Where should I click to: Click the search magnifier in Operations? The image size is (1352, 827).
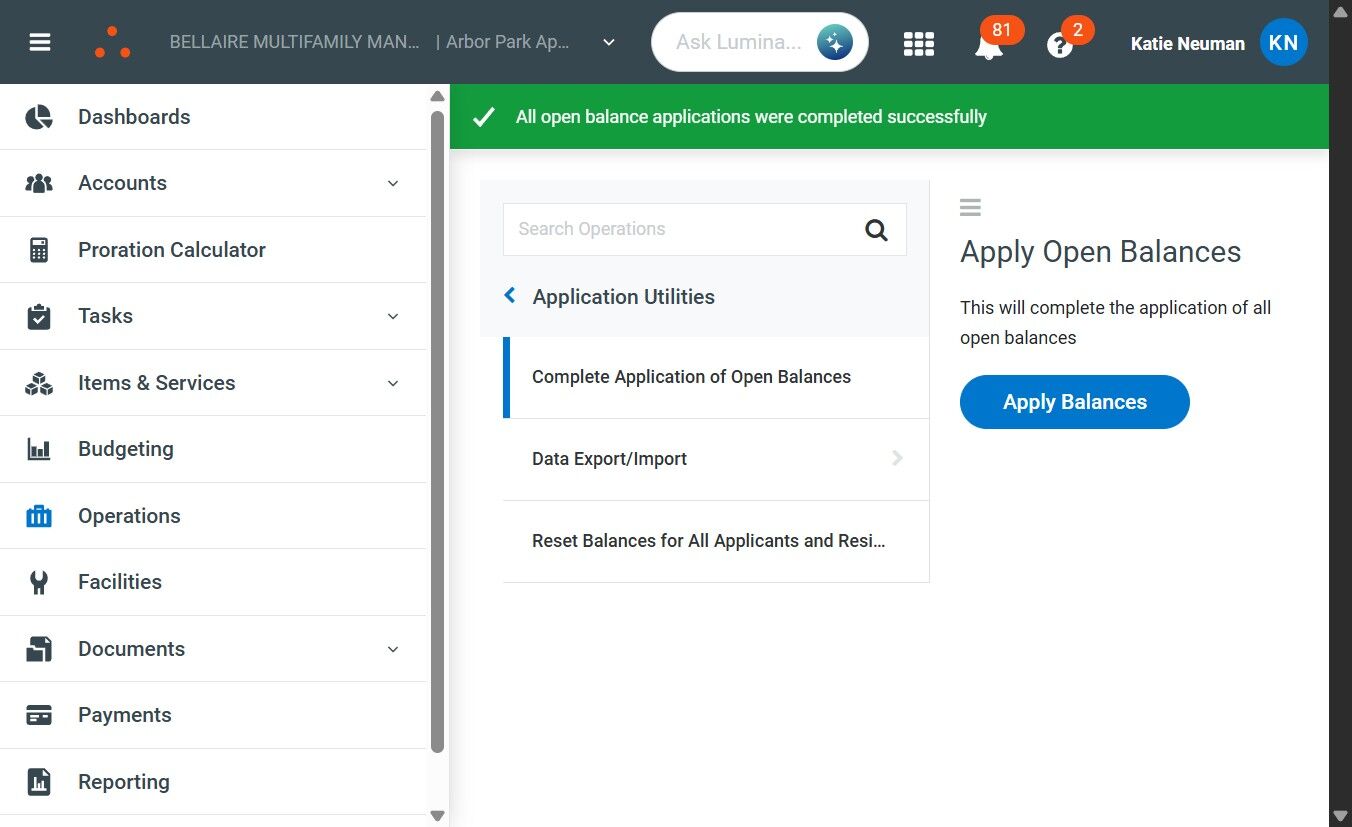click(x=876, y=230)
